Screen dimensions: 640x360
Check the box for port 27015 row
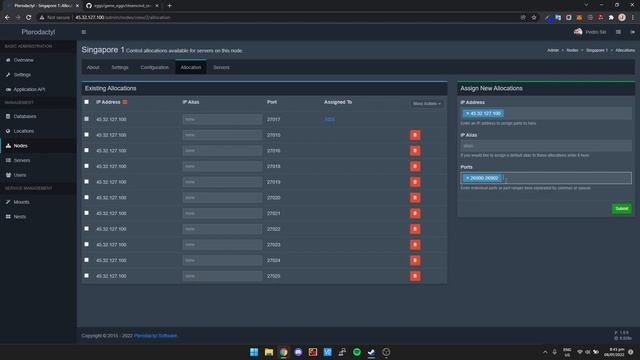click(87, 135)
